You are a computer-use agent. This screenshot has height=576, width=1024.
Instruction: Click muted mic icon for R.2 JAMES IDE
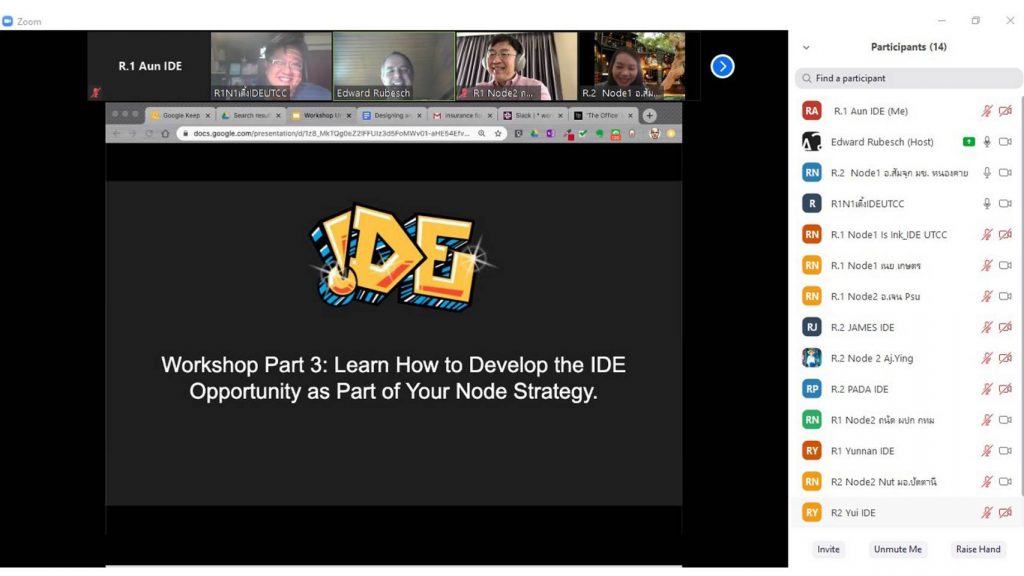tap(987, 327)
